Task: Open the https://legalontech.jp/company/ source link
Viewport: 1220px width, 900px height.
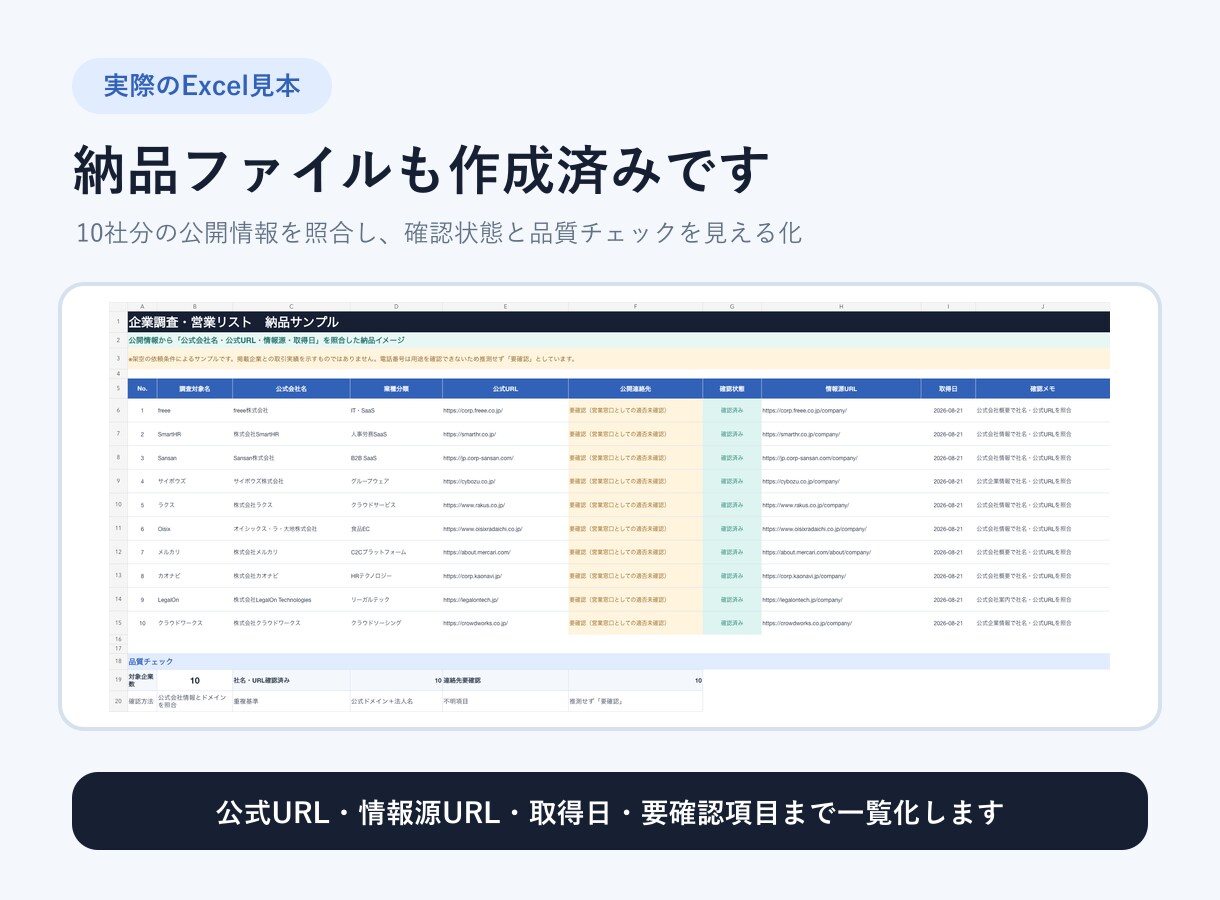Action: click(802, 600)
